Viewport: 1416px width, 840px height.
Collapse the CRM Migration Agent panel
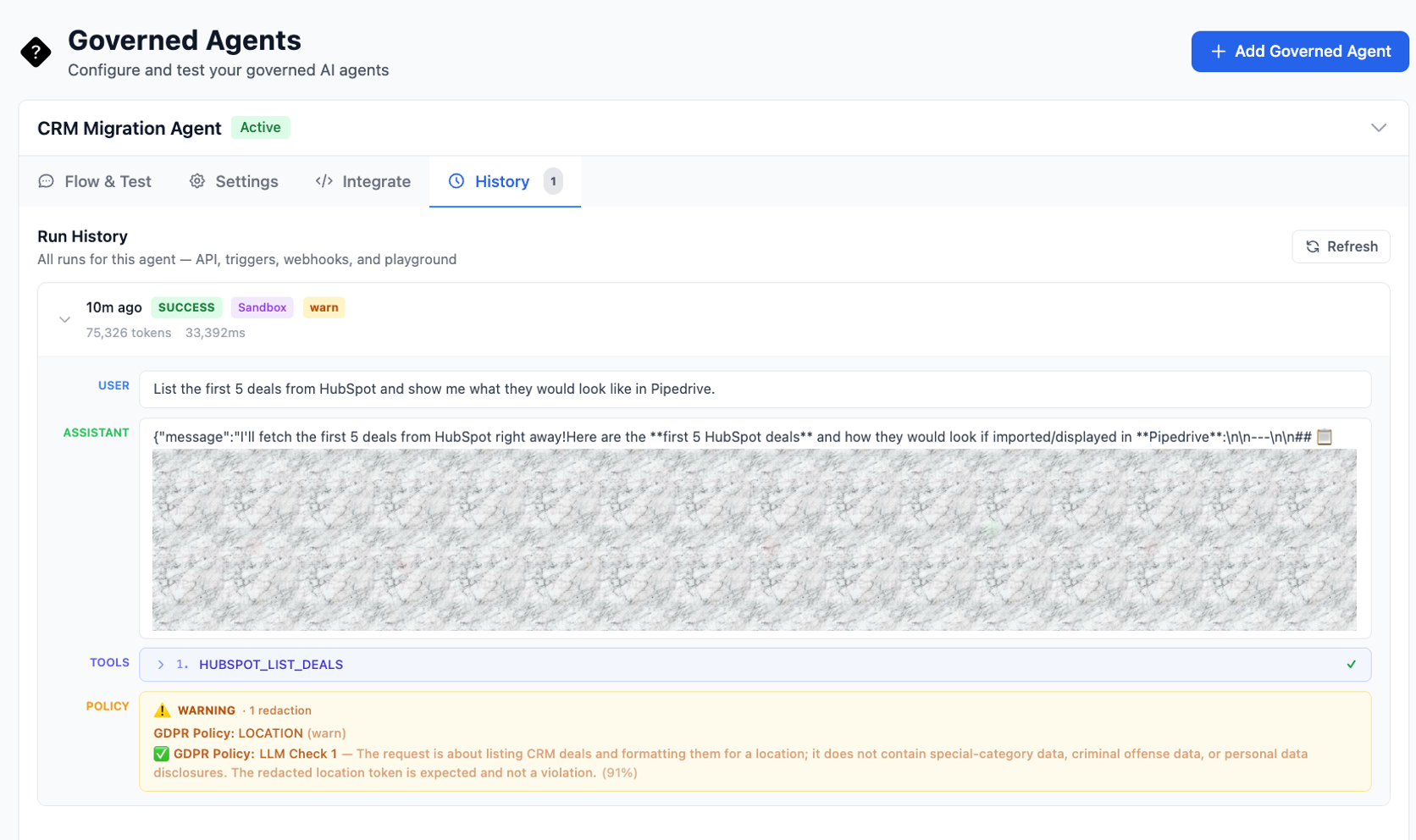tap(1378, 128)
